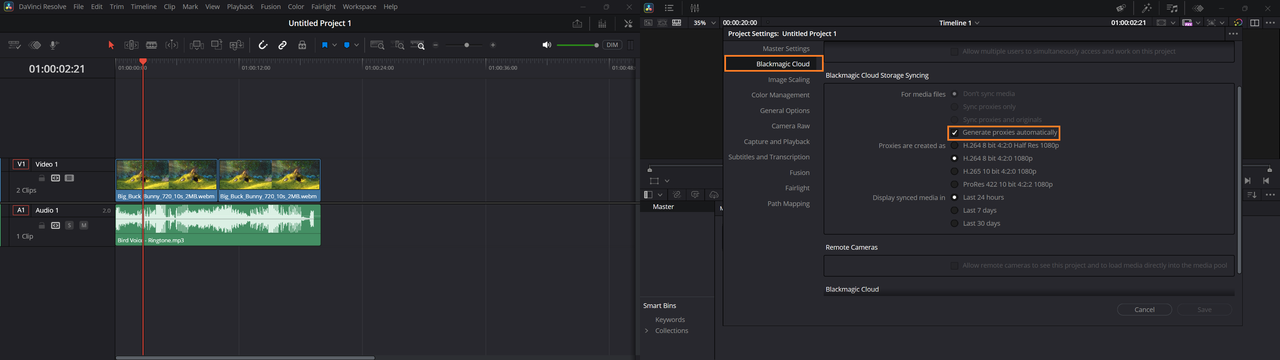1280x360 pixels.
Task: Open Quick Export icon by project title
Action: pyautogui.click(x=577, y=23)
